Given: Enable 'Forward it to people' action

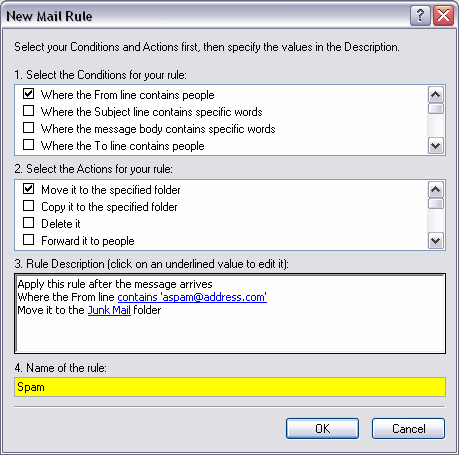Looking at the screenshot, I should pos(29,240).
